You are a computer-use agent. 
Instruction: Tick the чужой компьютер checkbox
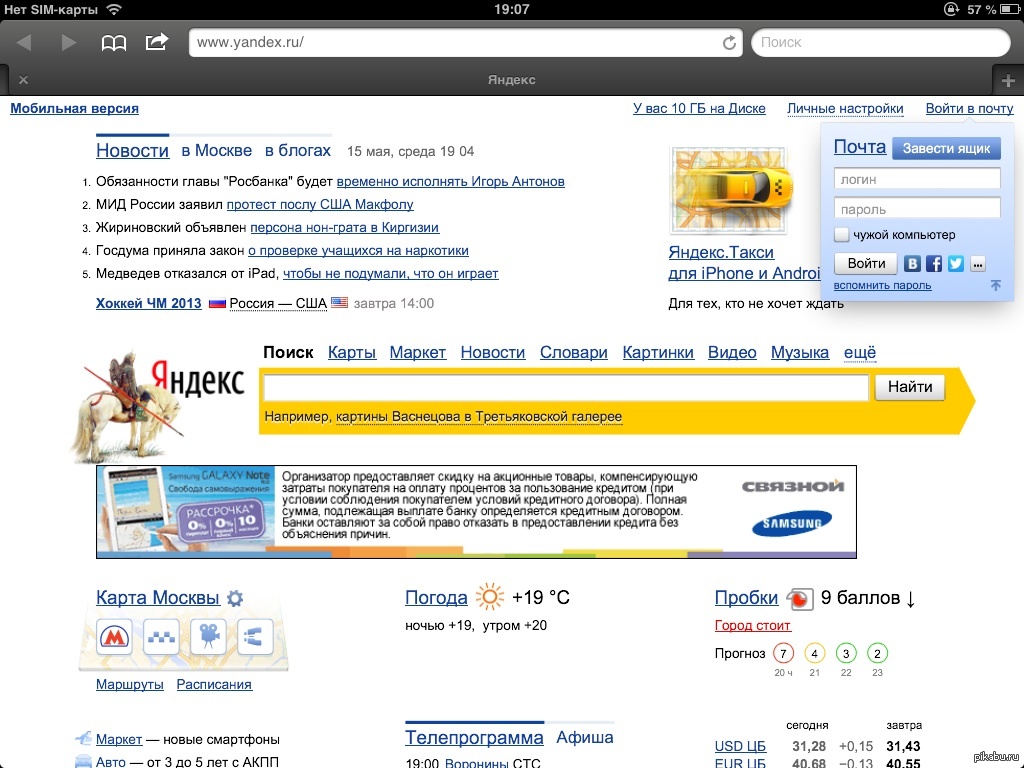coord(842,235)
